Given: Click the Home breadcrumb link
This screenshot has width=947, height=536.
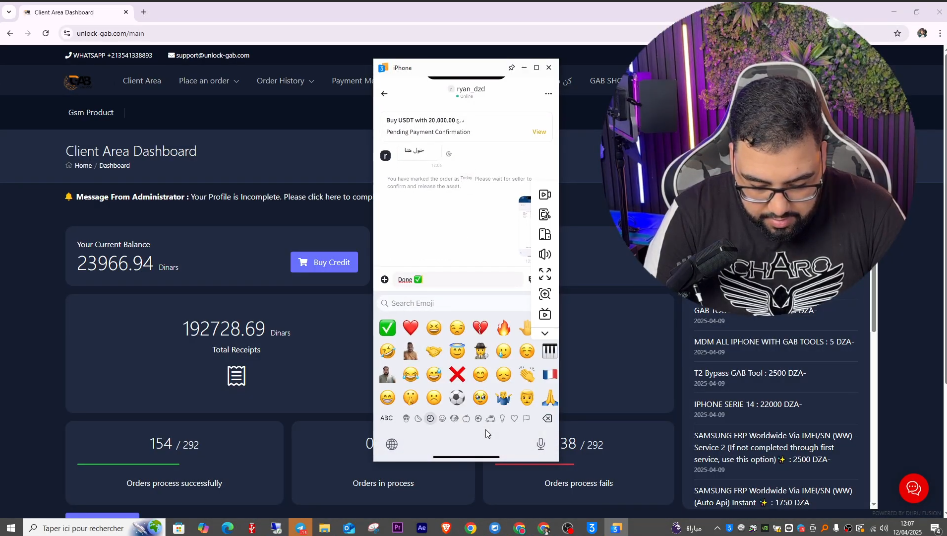Looking at the screenshot, I should [x=83, y=166].
